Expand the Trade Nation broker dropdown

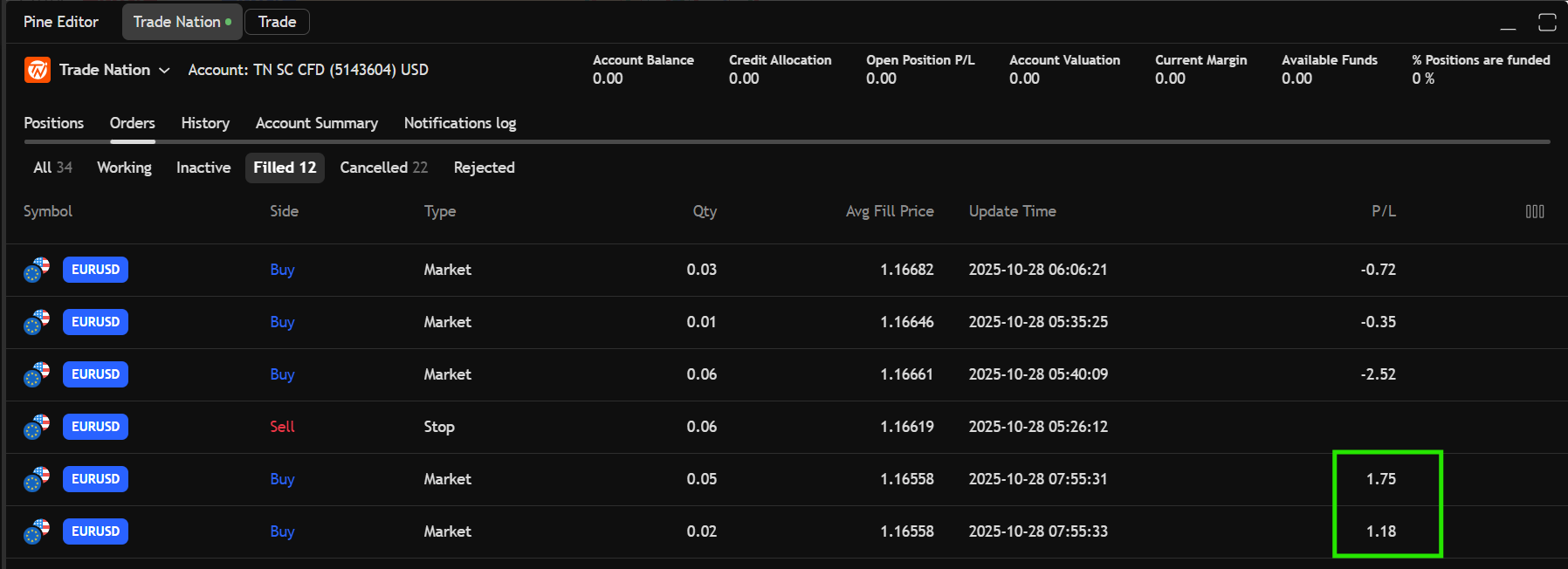point(164,70)
